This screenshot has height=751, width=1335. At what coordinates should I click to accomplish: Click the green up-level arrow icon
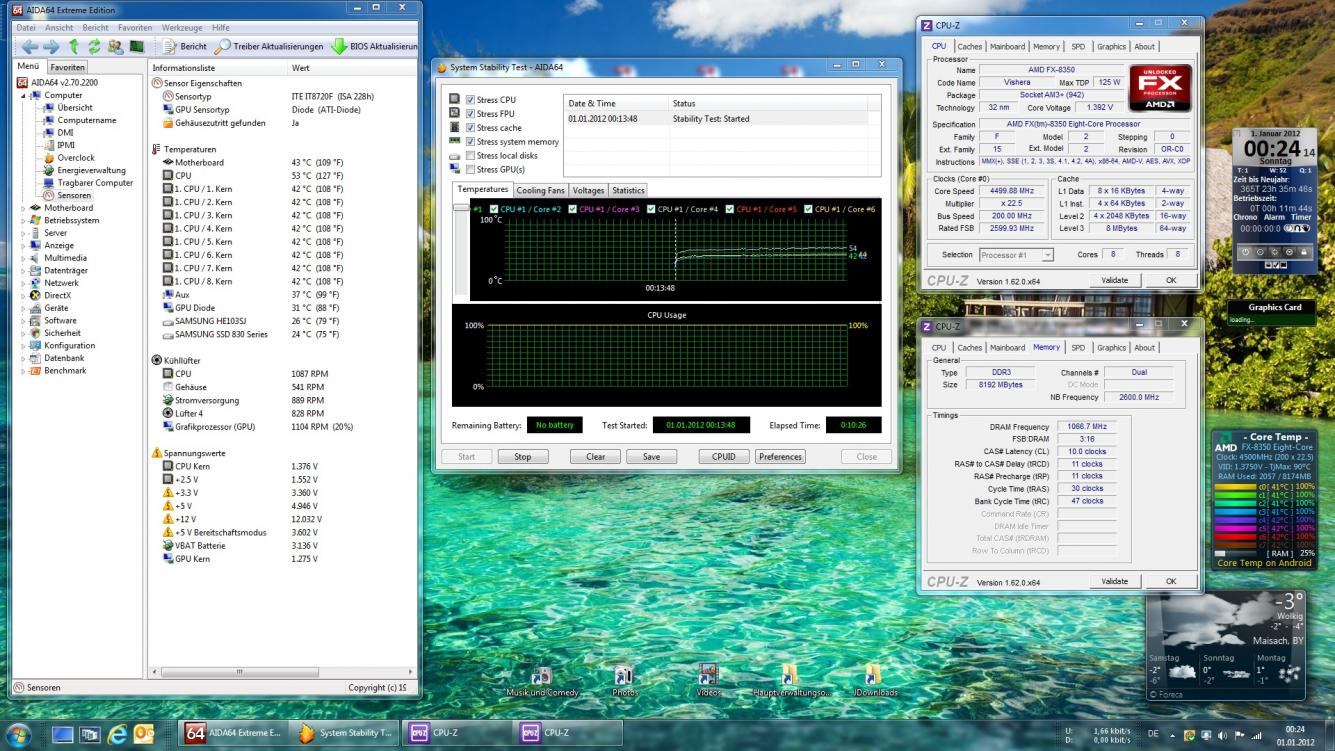point(74,46)
